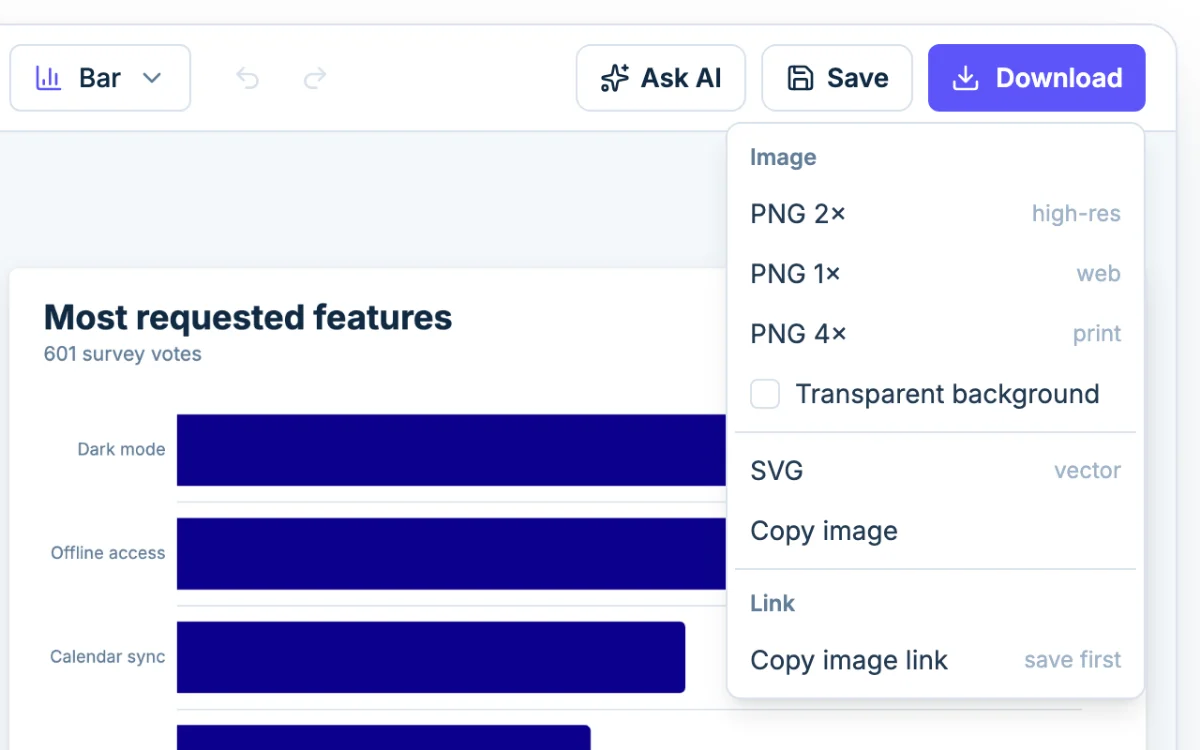Click the Offline access axis label

108,553
